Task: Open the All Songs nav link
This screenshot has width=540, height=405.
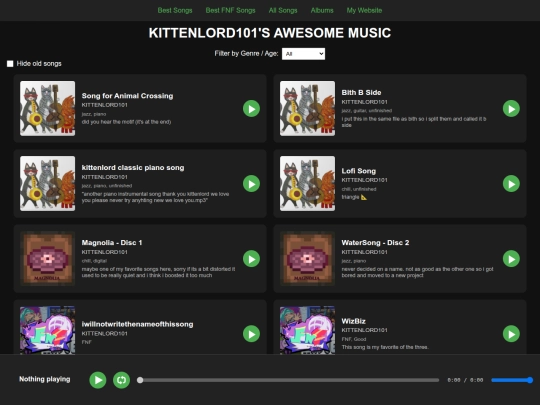Action: [x=283, y=10]
